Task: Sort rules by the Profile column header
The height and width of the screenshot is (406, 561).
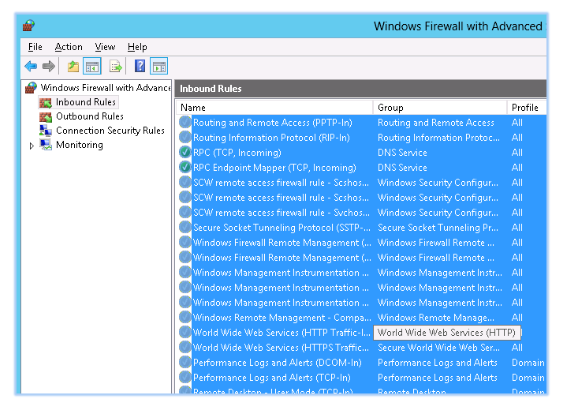Action: (x=527, y=108)
